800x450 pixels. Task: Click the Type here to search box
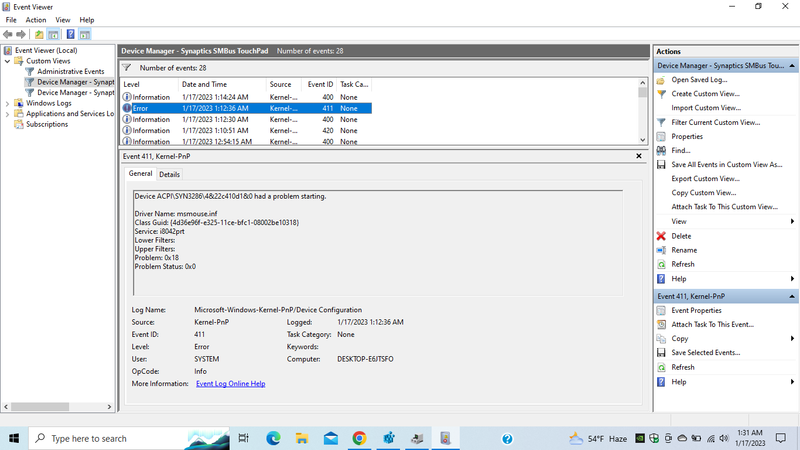[x=129, y=438]
